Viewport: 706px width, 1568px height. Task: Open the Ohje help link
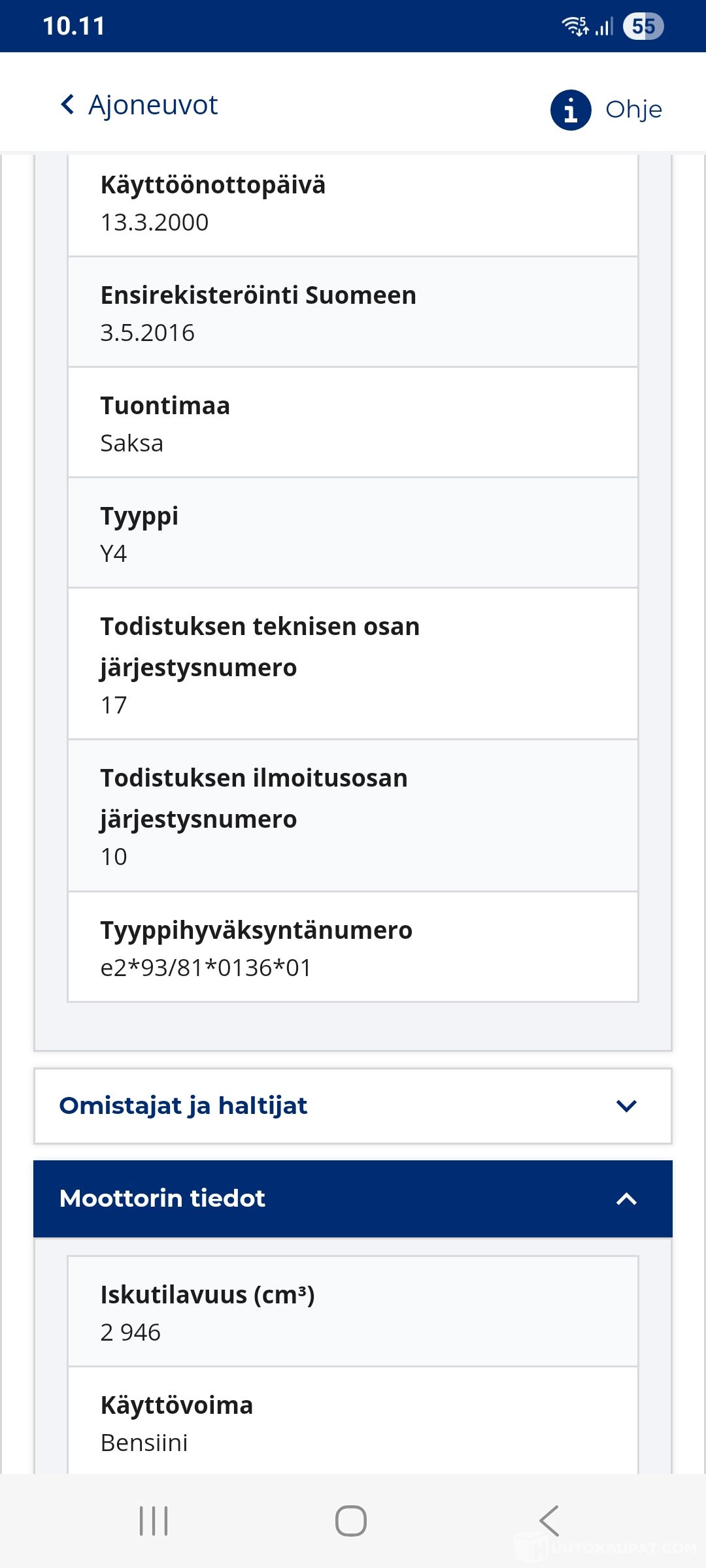(633, 110)
